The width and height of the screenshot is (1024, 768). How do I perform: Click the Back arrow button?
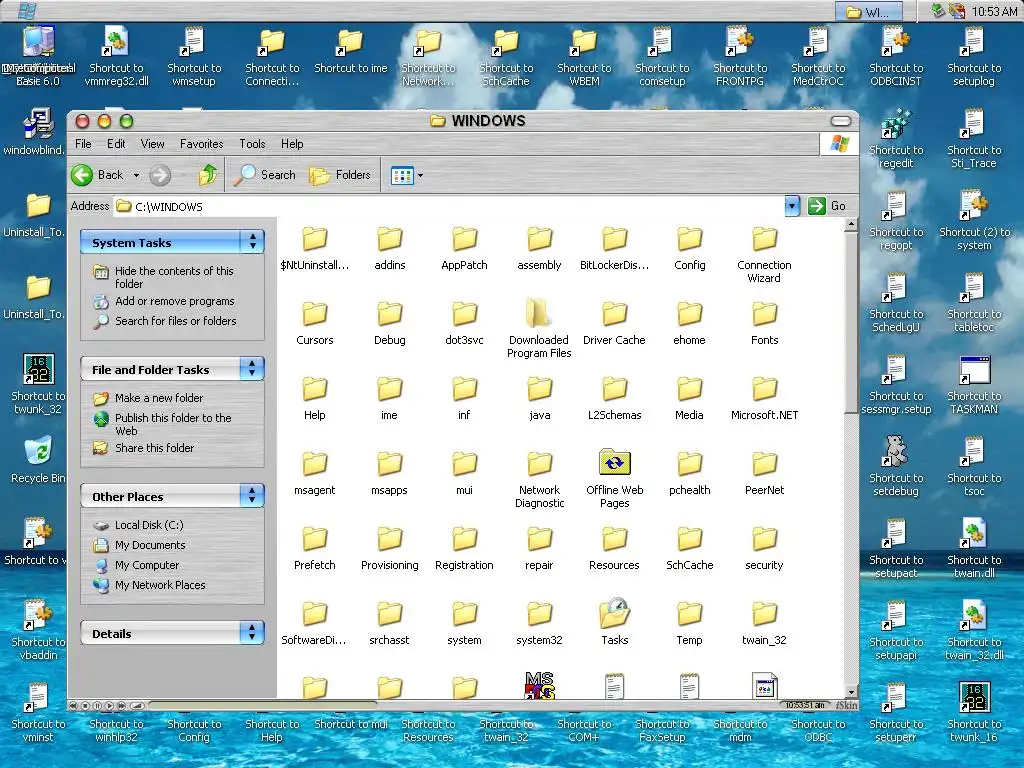pyautogui.click(x=82, y=175)
